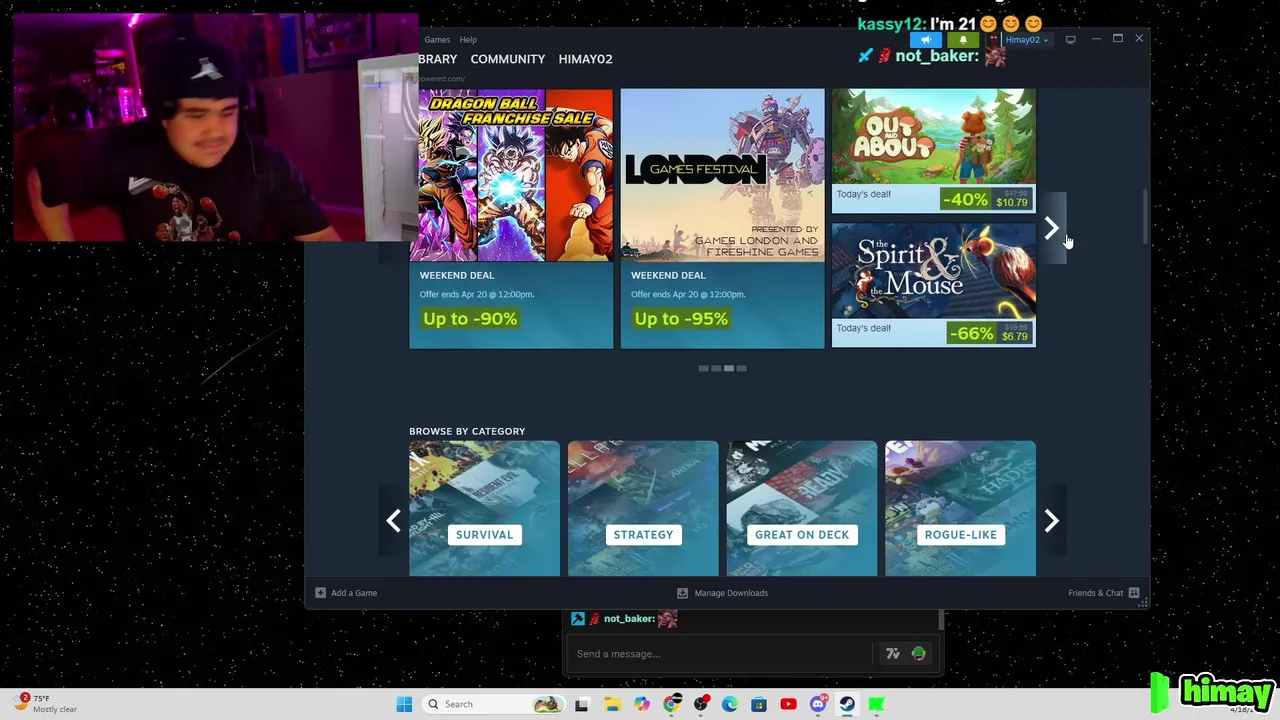1280x720 pixels.
Task: Select second special offers carousel page dot
Action: click(x=716, y=369)
